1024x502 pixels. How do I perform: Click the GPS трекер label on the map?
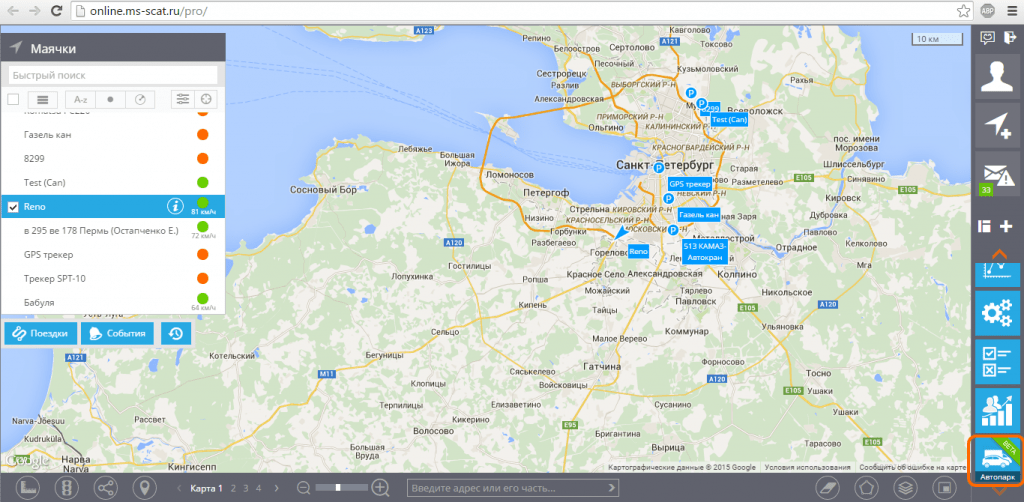[x=690, y=184]
